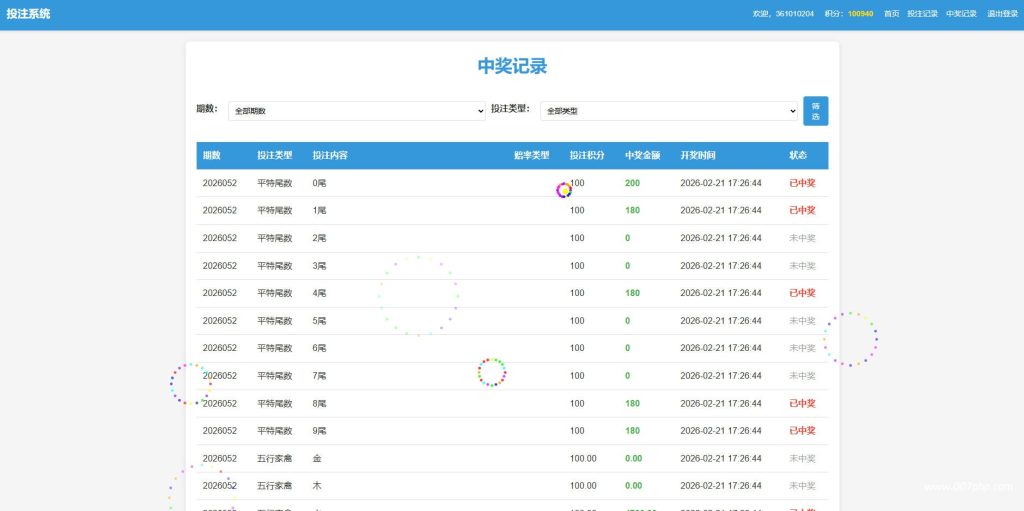Image resolution: width=1024 pixels, height=511 pixels.
Task: Click 100.00 bet points in the 金 row
Action: coord(583,459)
